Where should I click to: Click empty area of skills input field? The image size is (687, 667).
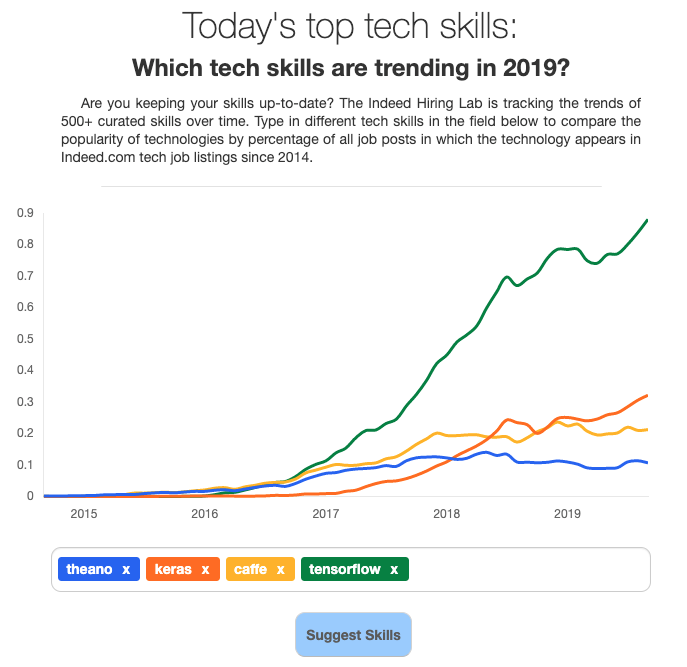526,569
